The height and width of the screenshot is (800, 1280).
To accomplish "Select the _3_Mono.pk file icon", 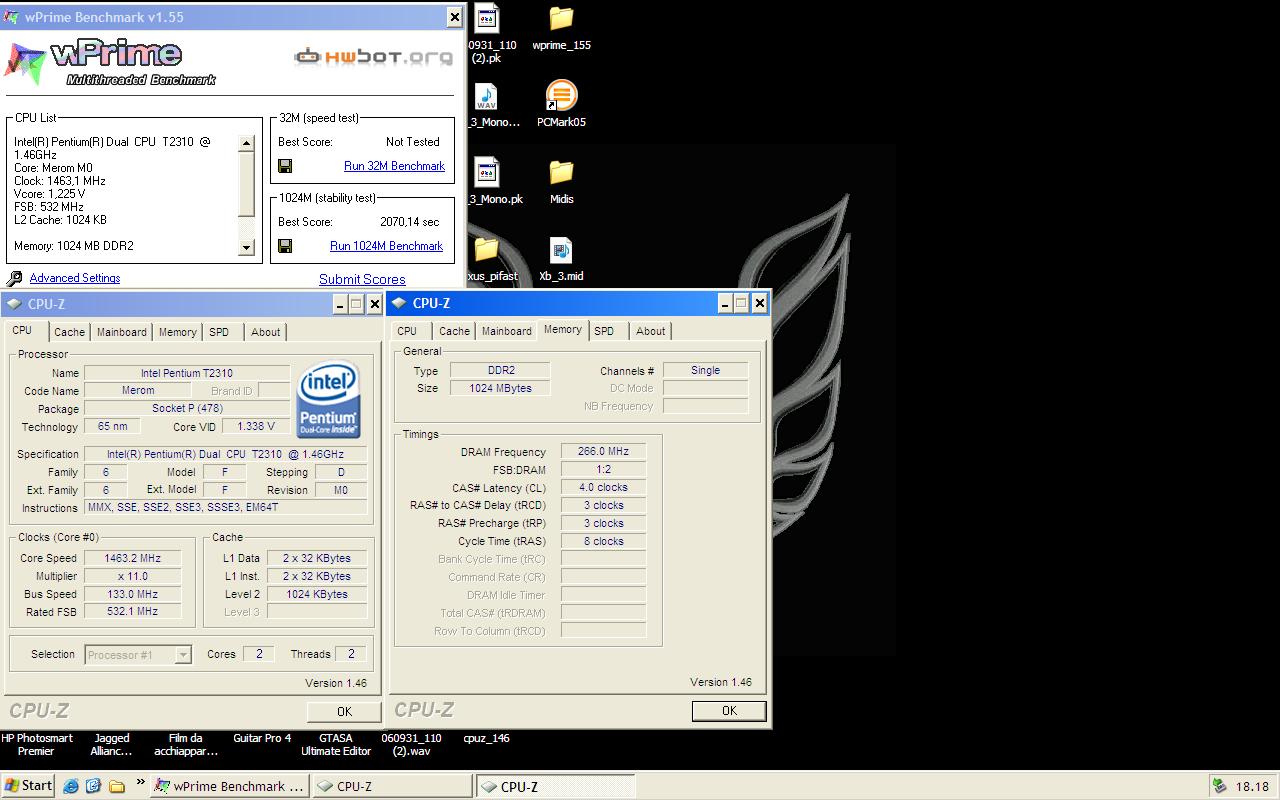I will tap(486, 173).
